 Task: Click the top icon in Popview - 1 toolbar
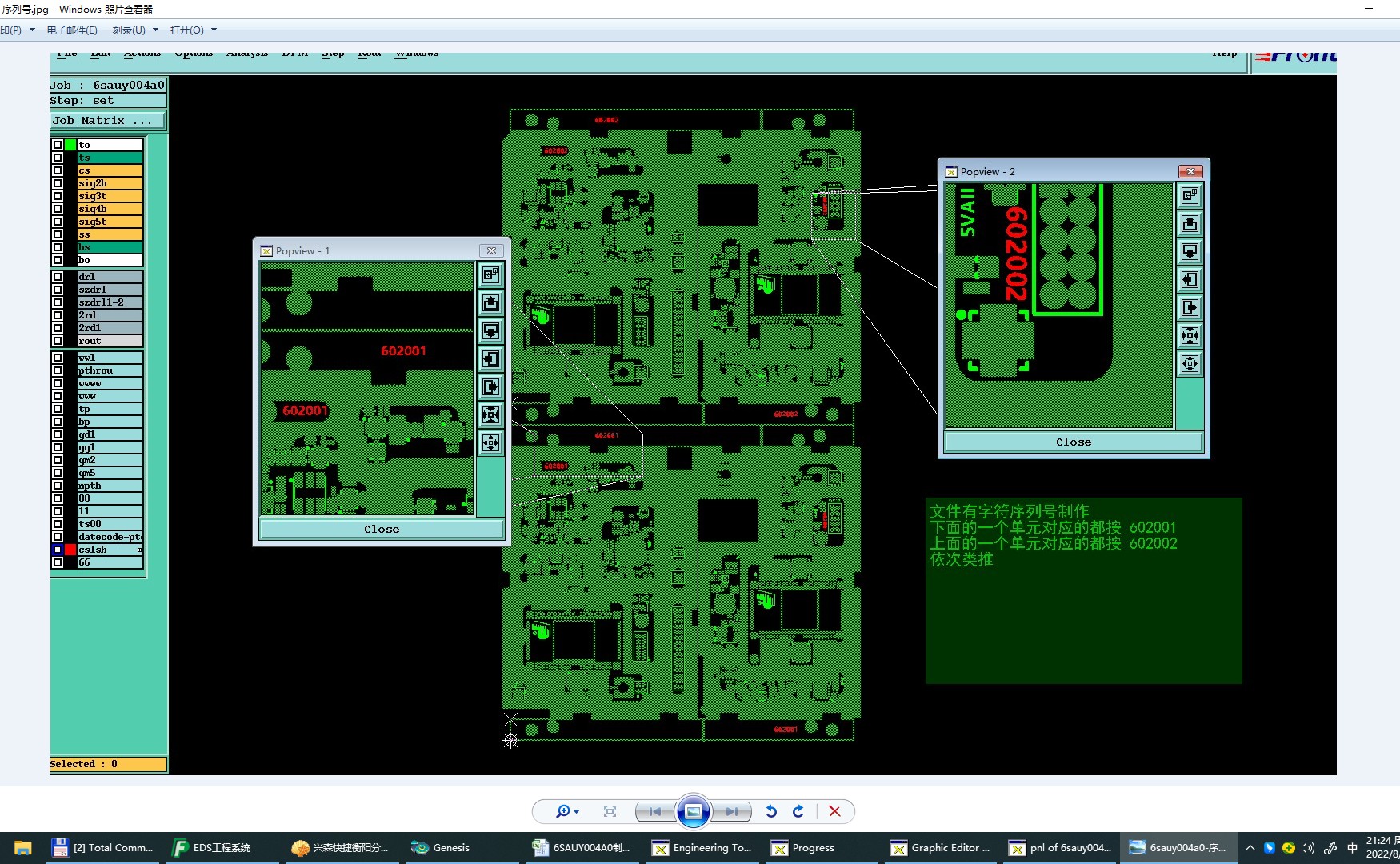pyautogui.click(x=491, y=274)
